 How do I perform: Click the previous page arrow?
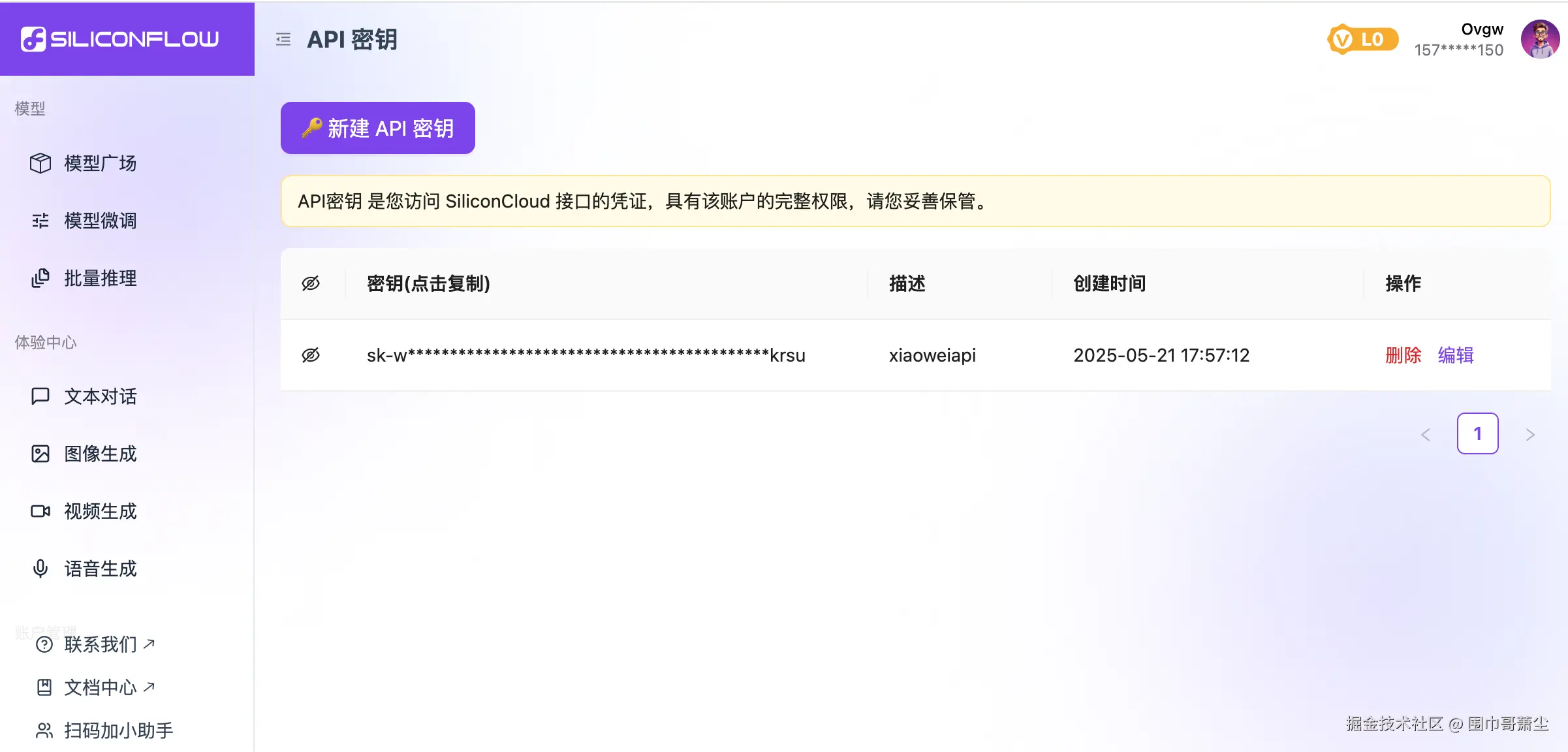click(1425, 433)
